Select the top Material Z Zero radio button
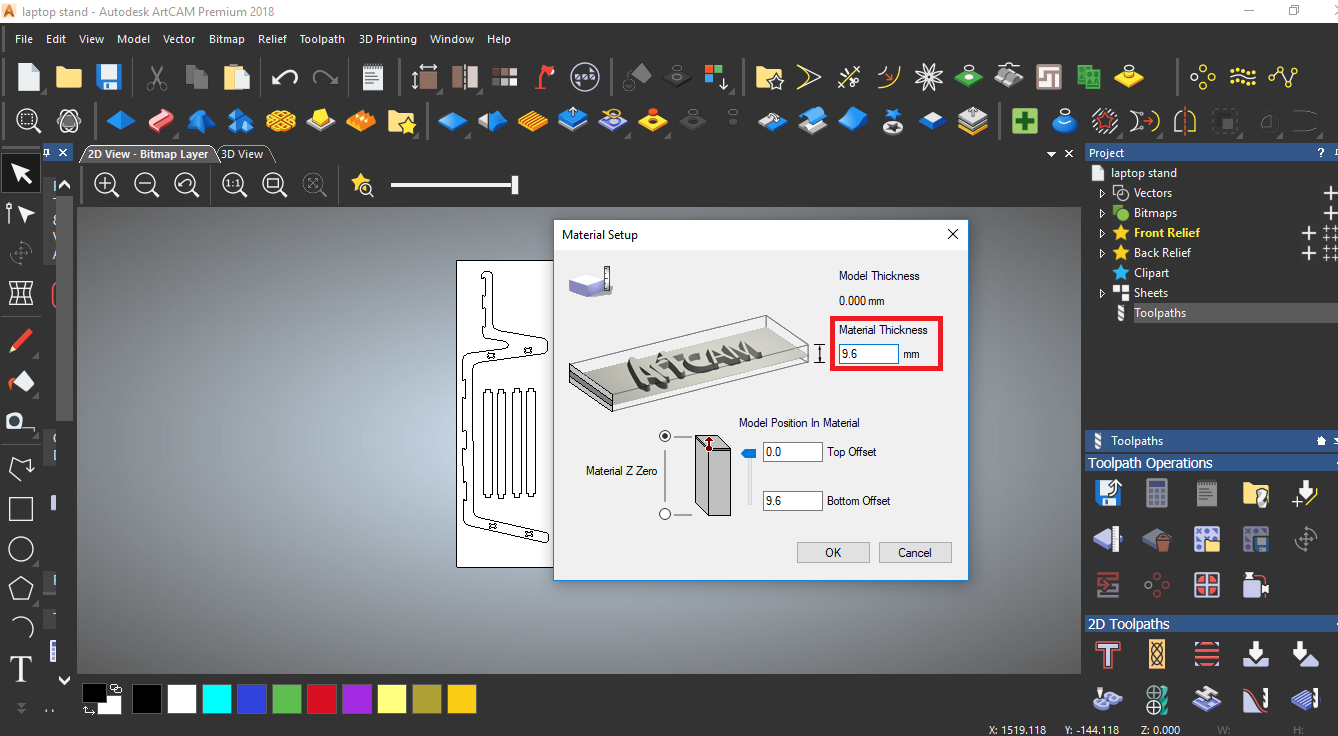The image size is (1338, 736). pyautogui.click(x=665, y=436)
